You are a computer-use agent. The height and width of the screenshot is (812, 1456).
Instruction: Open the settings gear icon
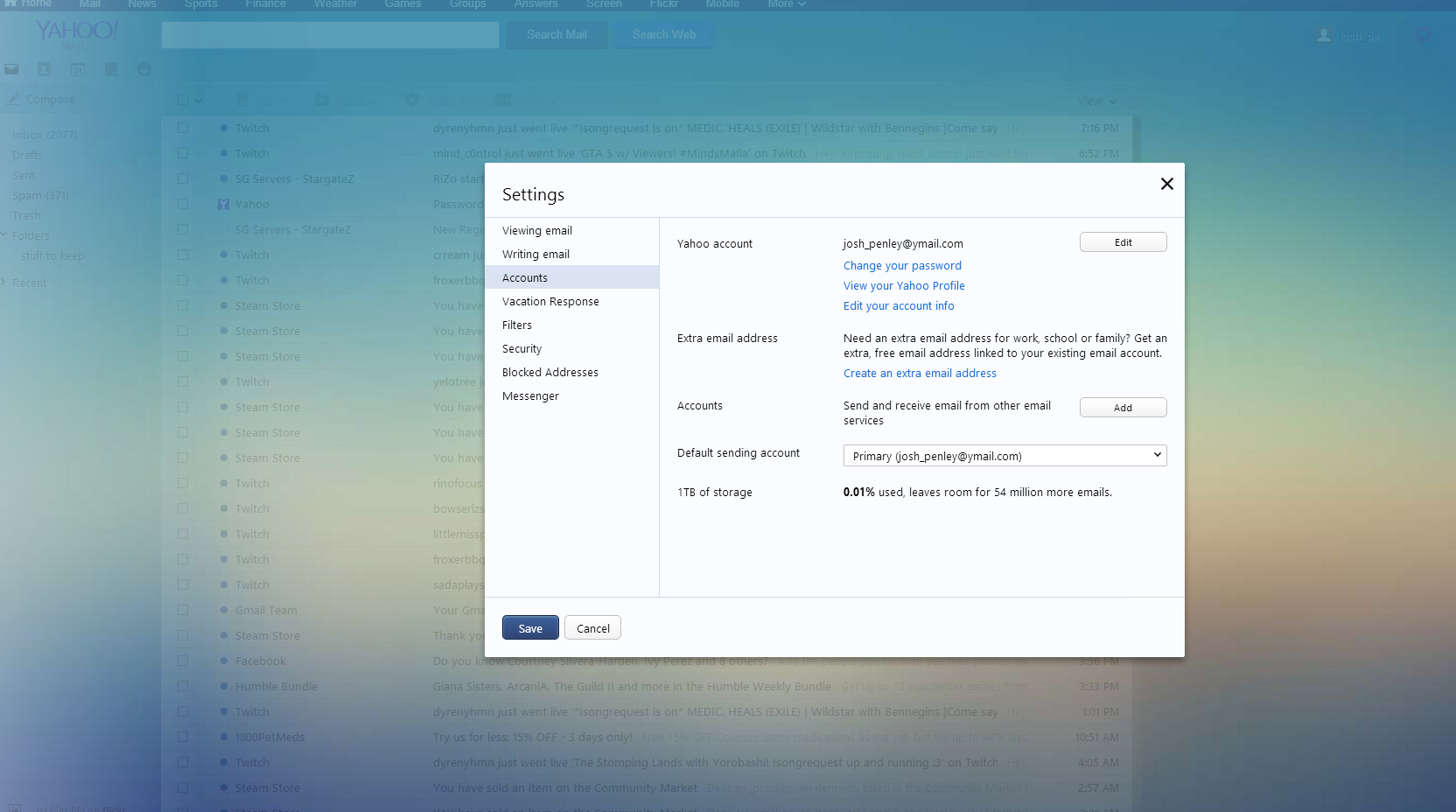(1424, 35)
